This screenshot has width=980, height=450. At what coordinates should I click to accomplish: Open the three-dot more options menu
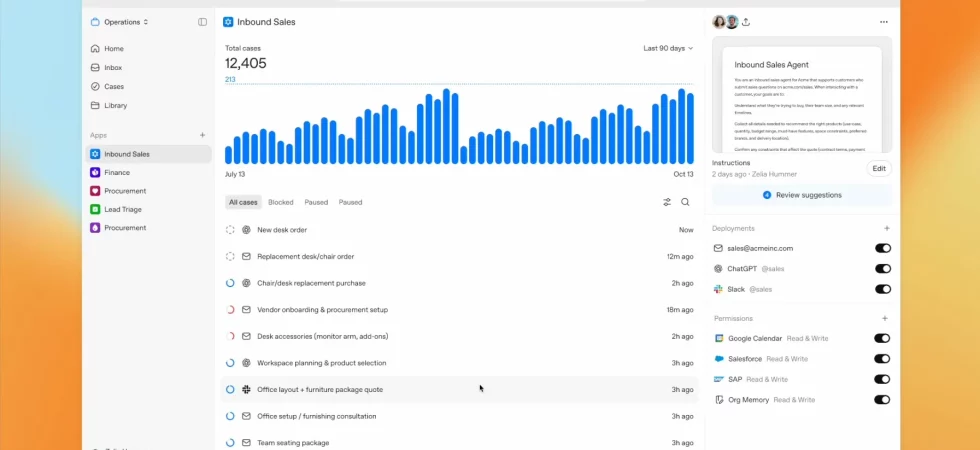point(883,22)
